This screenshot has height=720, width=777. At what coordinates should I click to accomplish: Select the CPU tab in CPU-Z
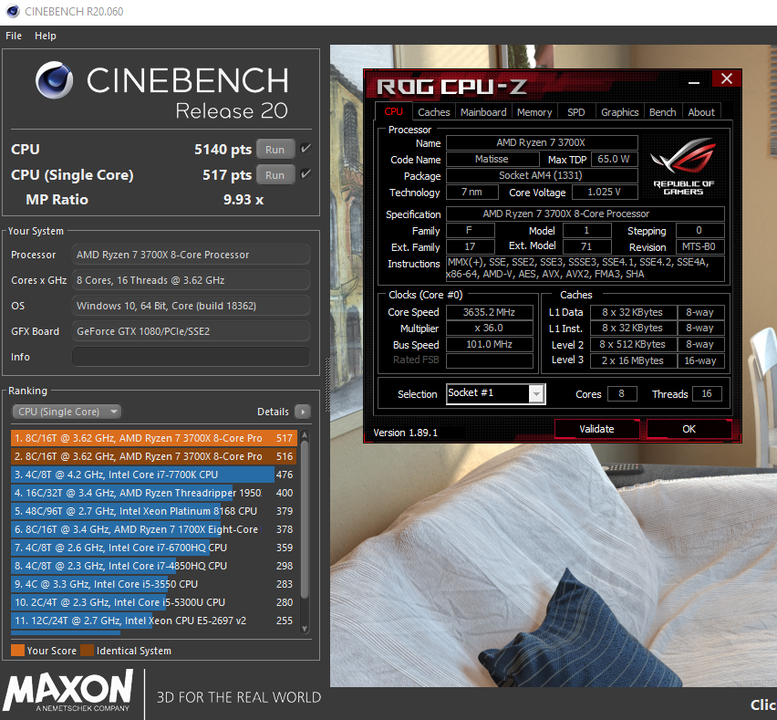click(393, 111)
